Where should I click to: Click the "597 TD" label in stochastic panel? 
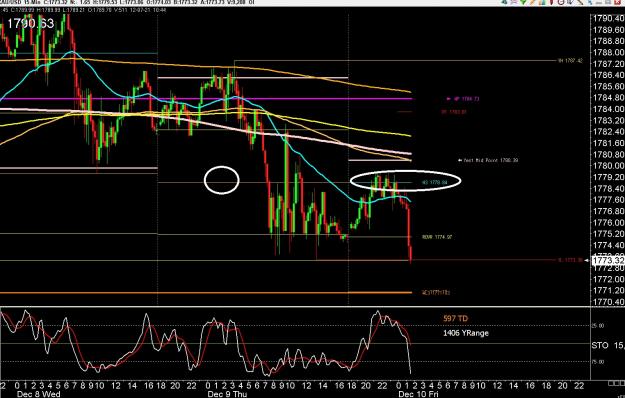(x=456, y=319)
